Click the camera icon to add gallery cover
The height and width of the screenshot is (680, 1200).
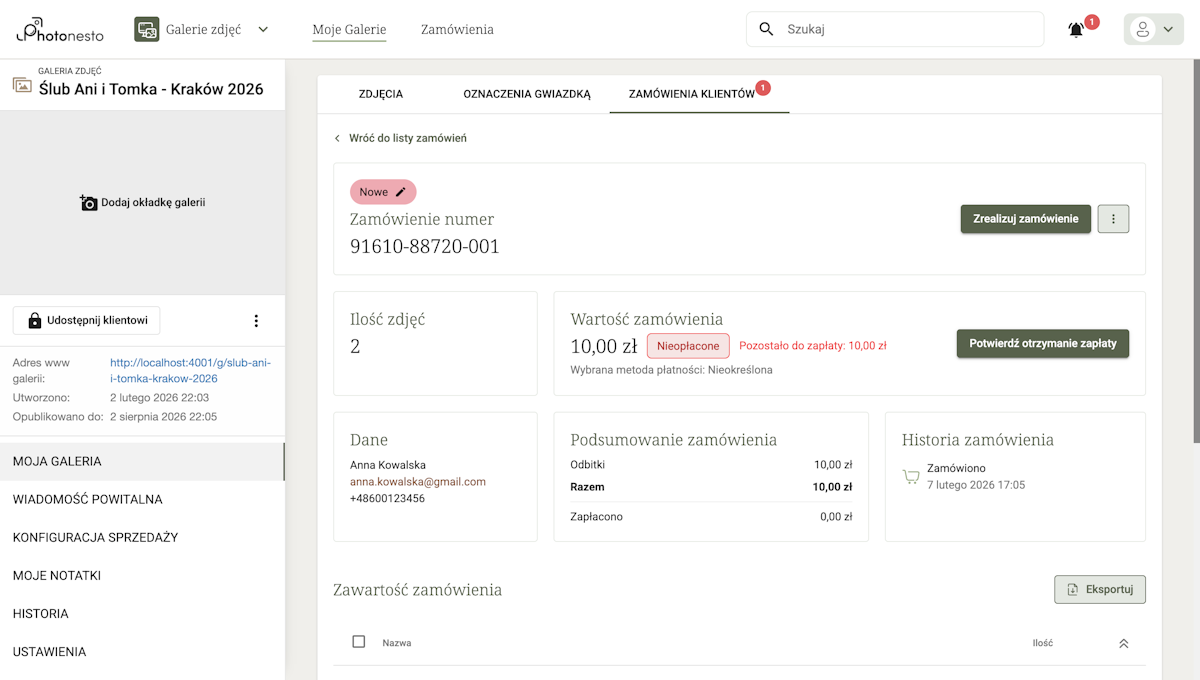pyautogui.click(x=88, y=201)
